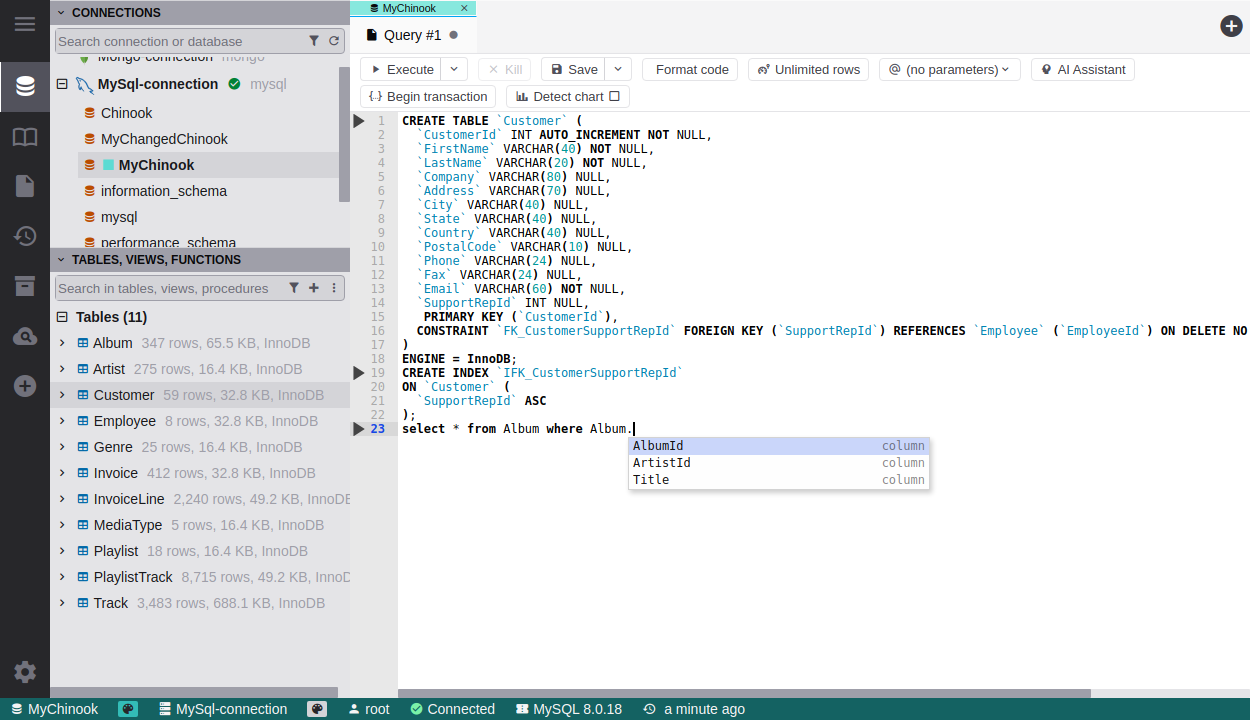Image resolution: width=1250 pixels, height=720 pixels.
Task: Expand the Employee table node
Action: click(x=62, y=421)
